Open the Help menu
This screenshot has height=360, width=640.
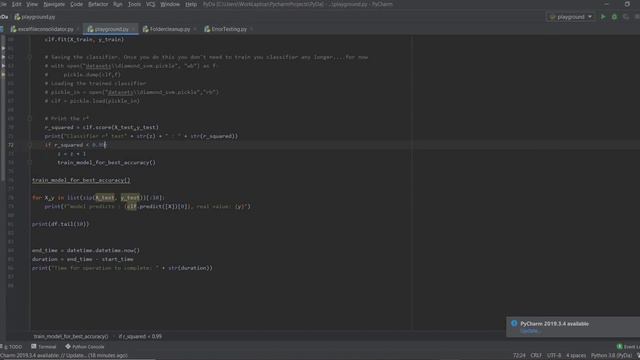[191, 4]
